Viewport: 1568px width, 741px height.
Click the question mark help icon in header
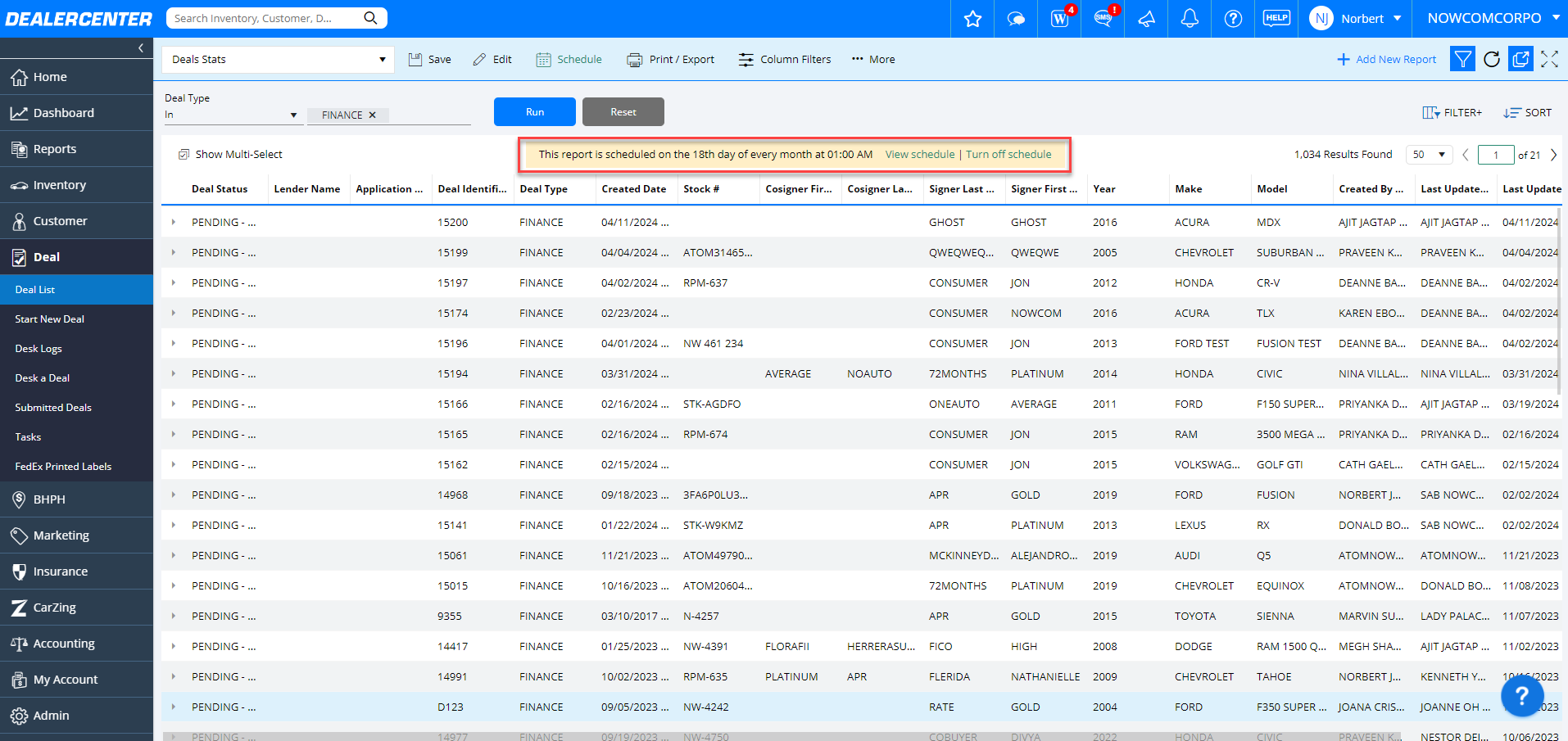[x=1233, y=19]
